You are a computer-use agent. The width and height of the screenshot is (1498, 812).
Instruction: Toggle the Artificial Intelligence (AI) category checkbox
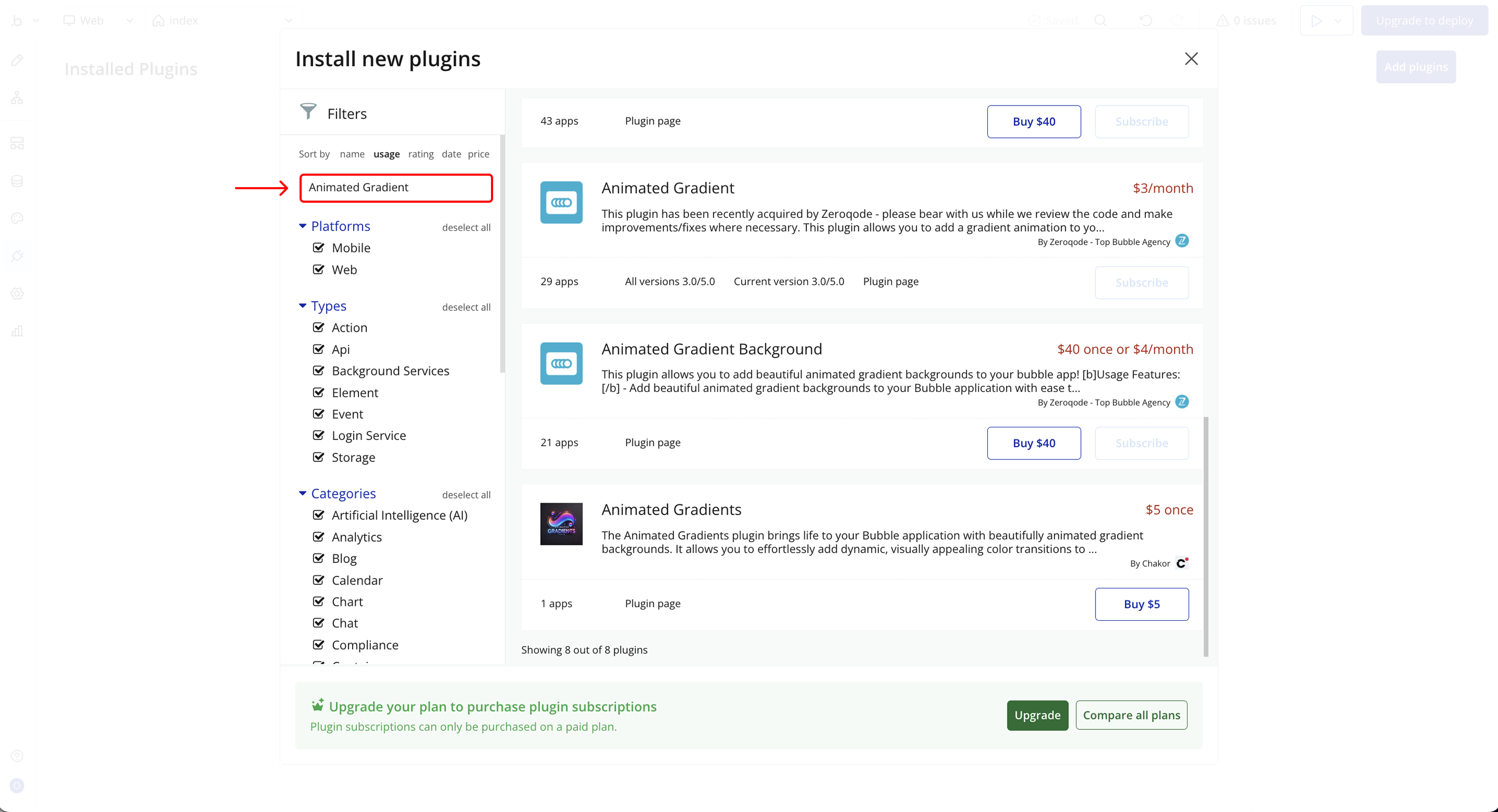(x=318, y=515)
